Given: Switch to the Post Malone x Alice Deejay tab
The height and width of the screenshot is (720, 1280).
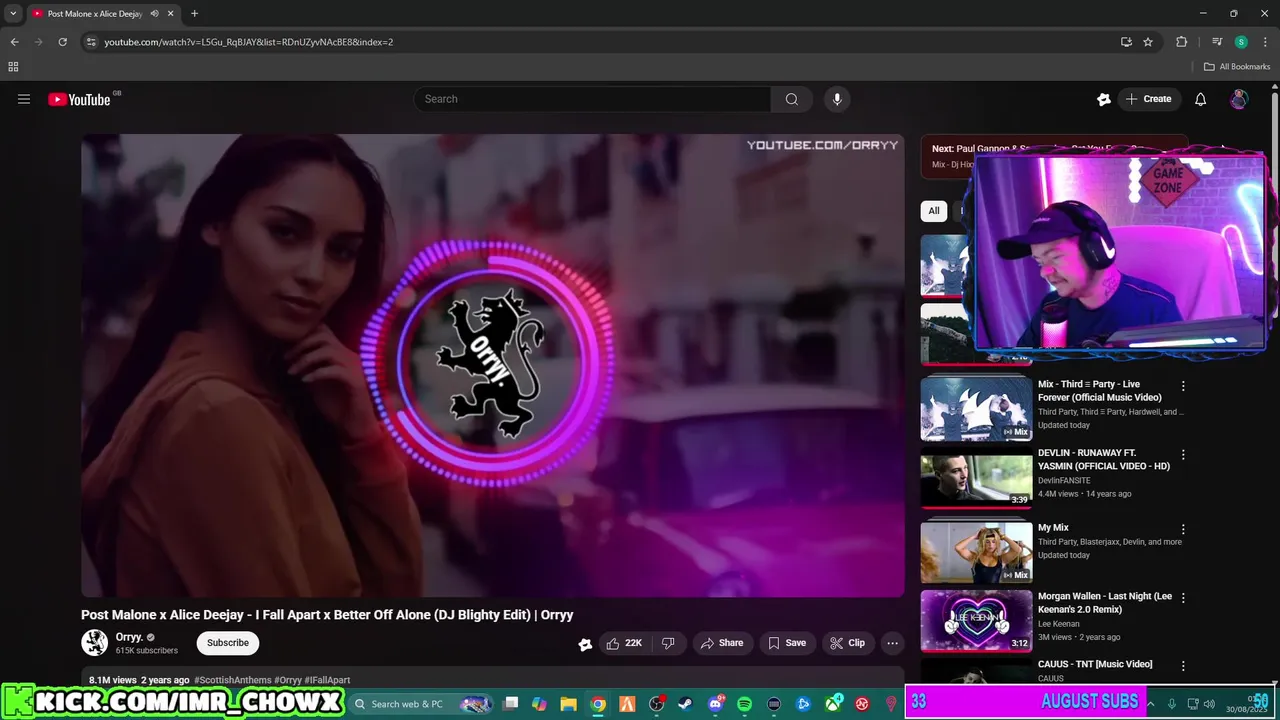Looking at the screenshot, I should (x=95, y=14).
